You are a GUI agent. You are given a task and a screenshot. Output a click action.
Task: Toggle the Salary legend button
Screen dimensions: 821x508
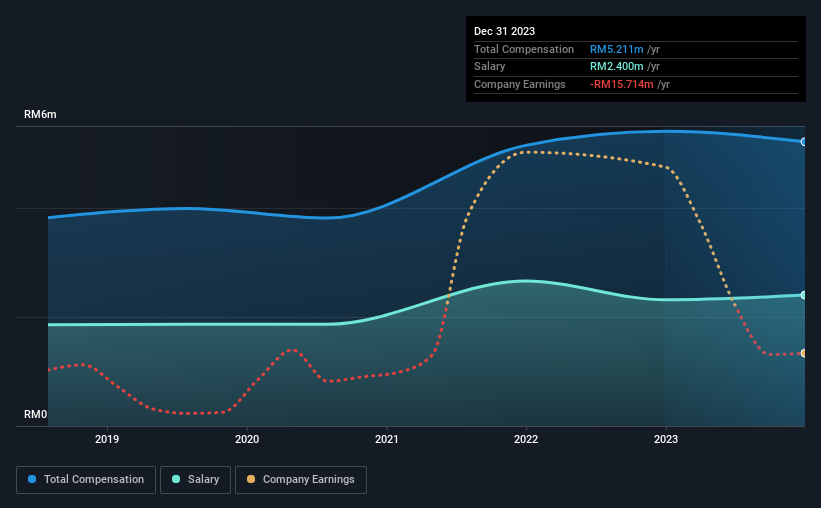pyautogui.click(x=195, y=480)
